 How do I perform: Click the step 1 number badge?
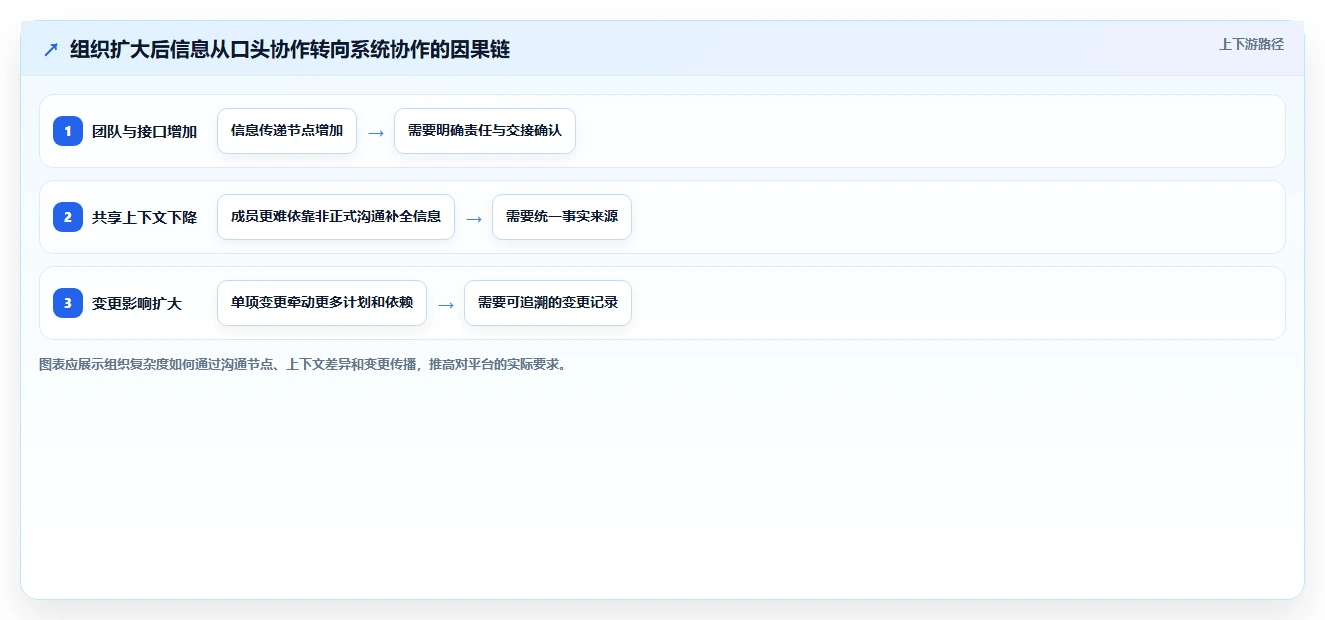coord(68,131)
